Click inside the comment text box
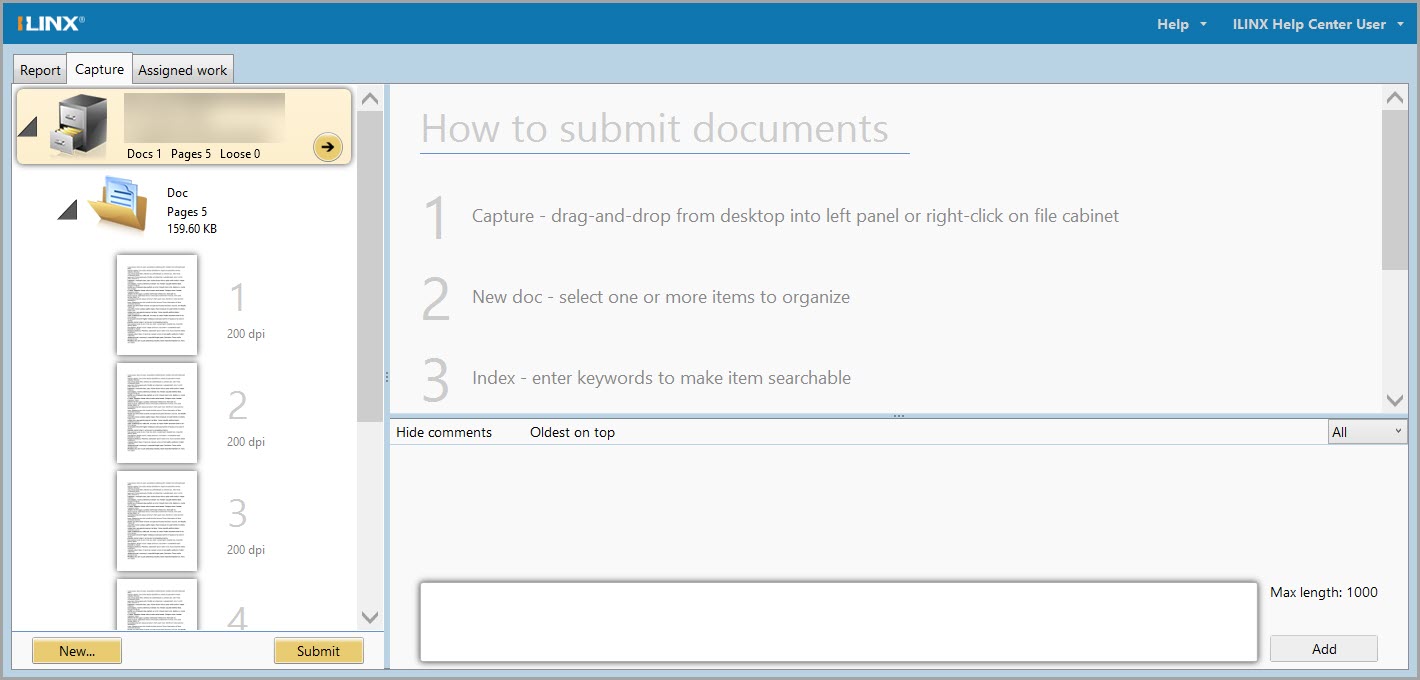The height and width of the screenshot is (680, 1420). click(837, 621)
